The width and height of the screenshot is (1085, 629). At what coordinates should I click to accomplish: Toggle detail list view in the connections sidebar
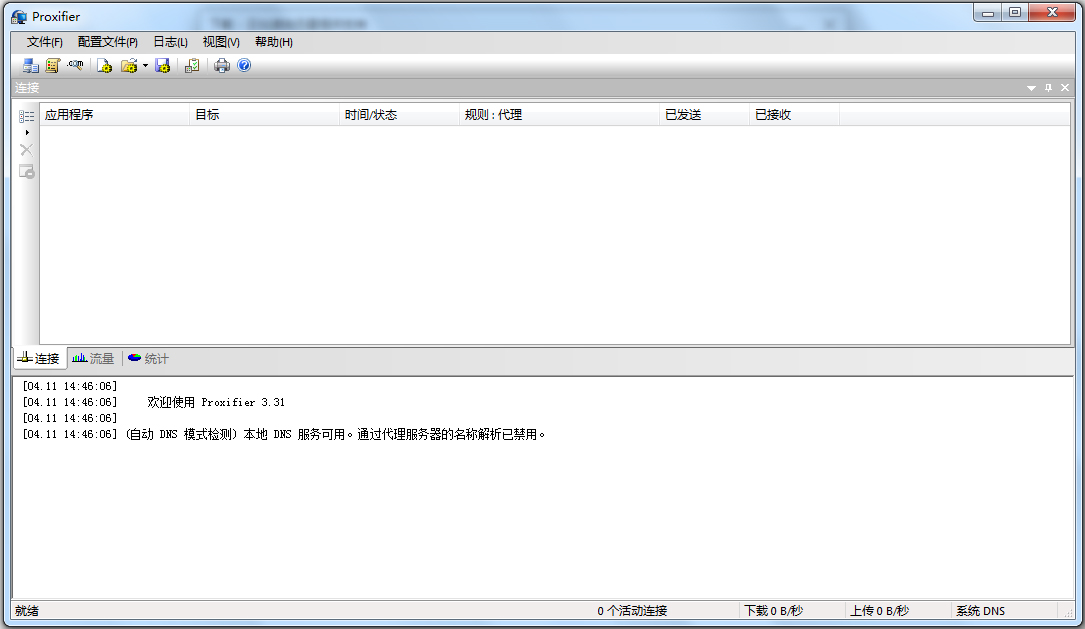coord(25,115)
